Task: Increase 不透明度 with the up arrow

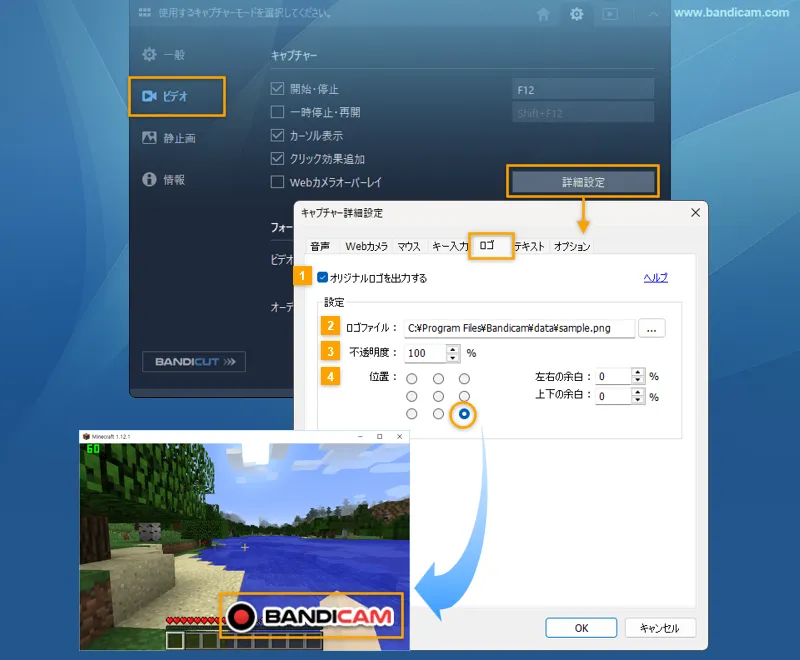Action: click(453, 349)
